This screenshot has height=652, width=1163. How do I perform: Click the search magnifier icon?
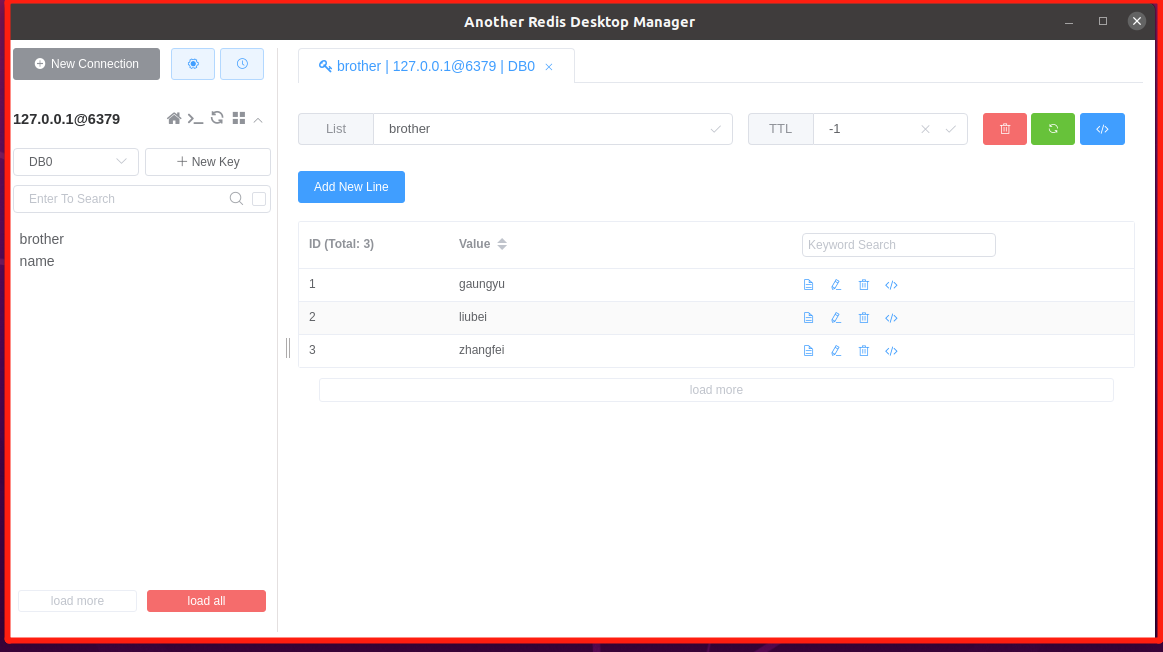[236, 198]
